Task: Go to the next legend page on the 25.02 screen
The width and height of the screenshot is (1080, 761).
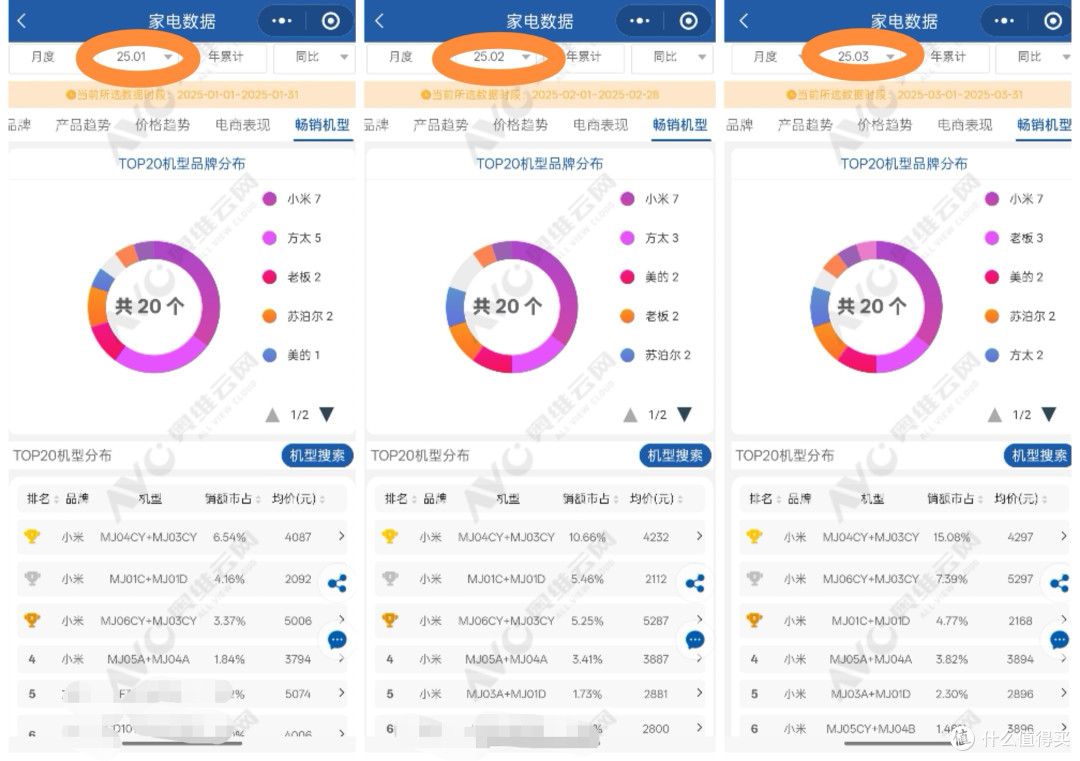Action: tap(684, 414)
